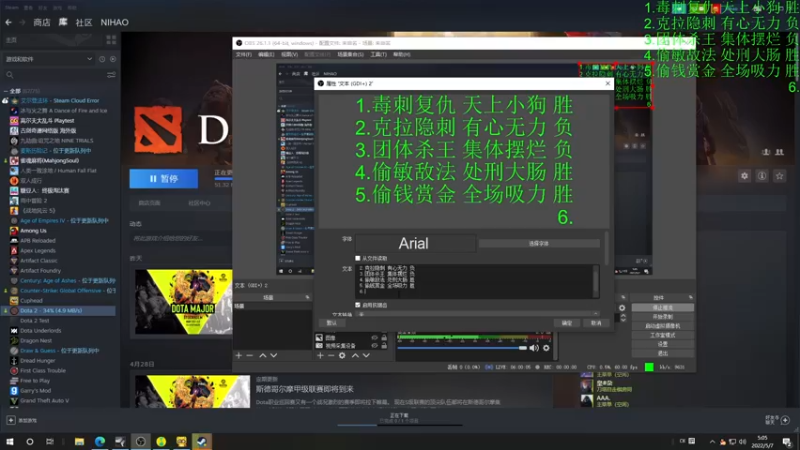Open Steam library advanced filter options
800x450 pixels.
111,75
